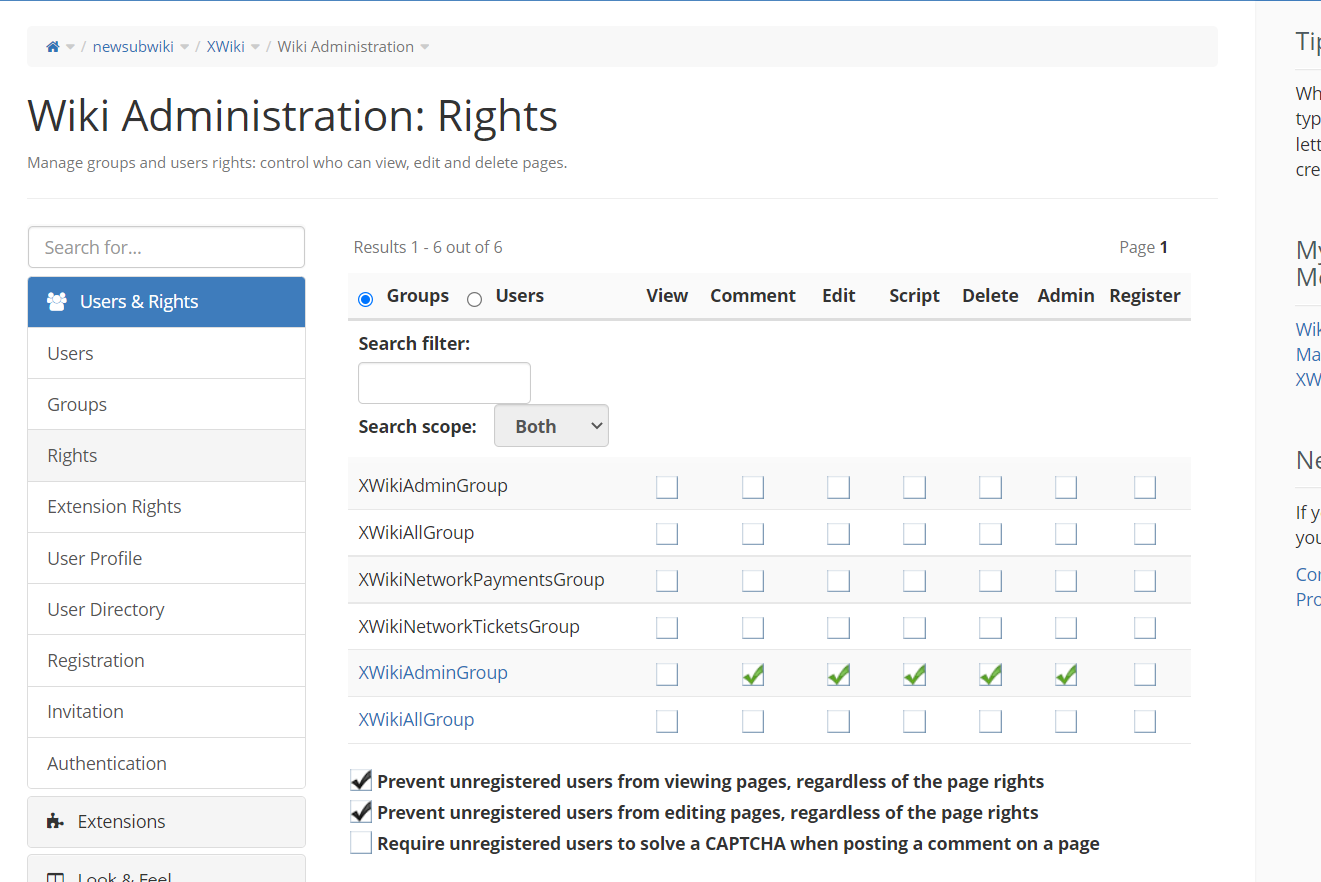Open Groups in the left sidebar menu
The height and width of the screenshot is (882, 1321).
pyautogui.click(x=166, y=405)
